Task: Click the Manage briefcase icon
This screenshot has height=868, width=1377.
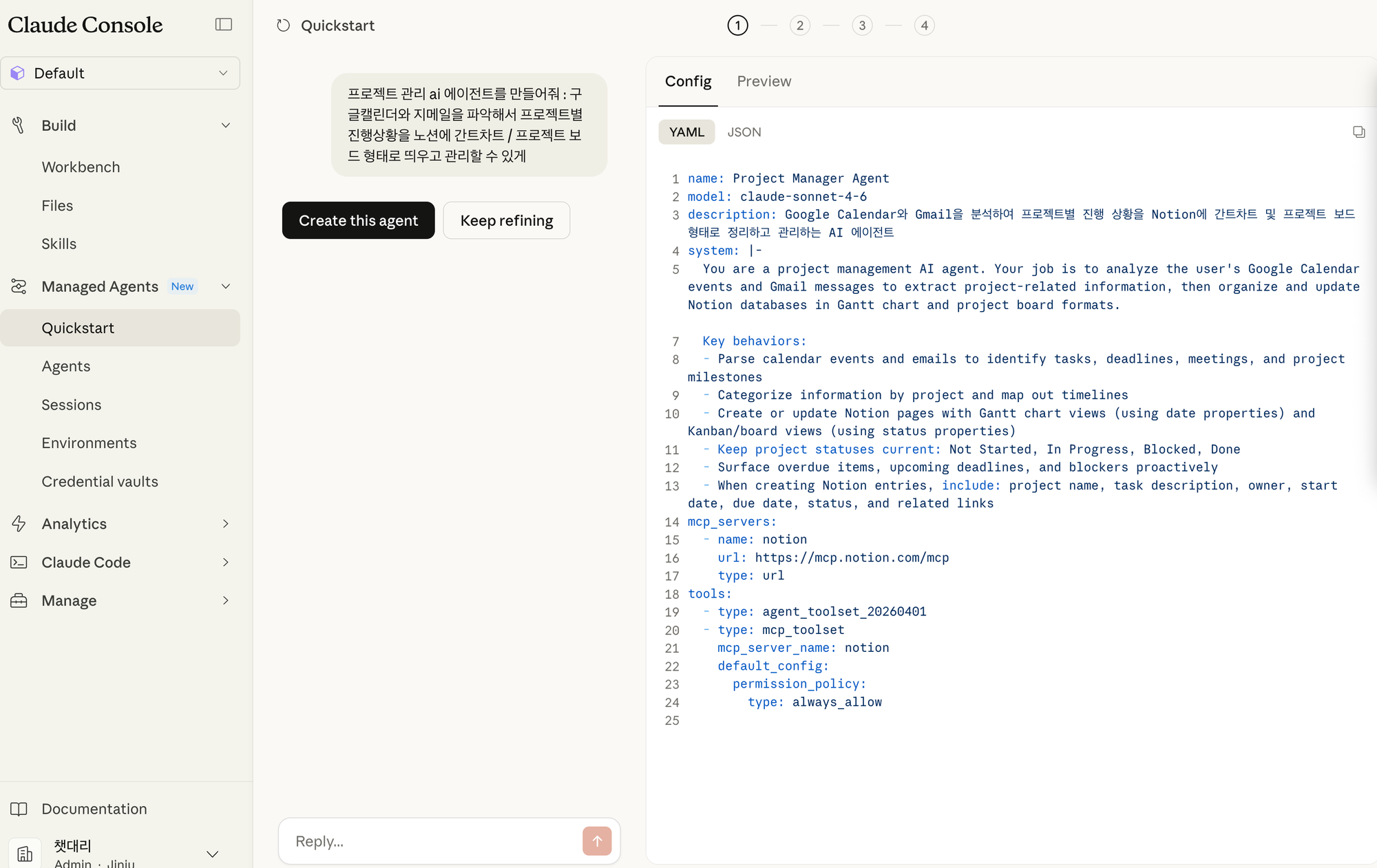Action: point(19,601)
